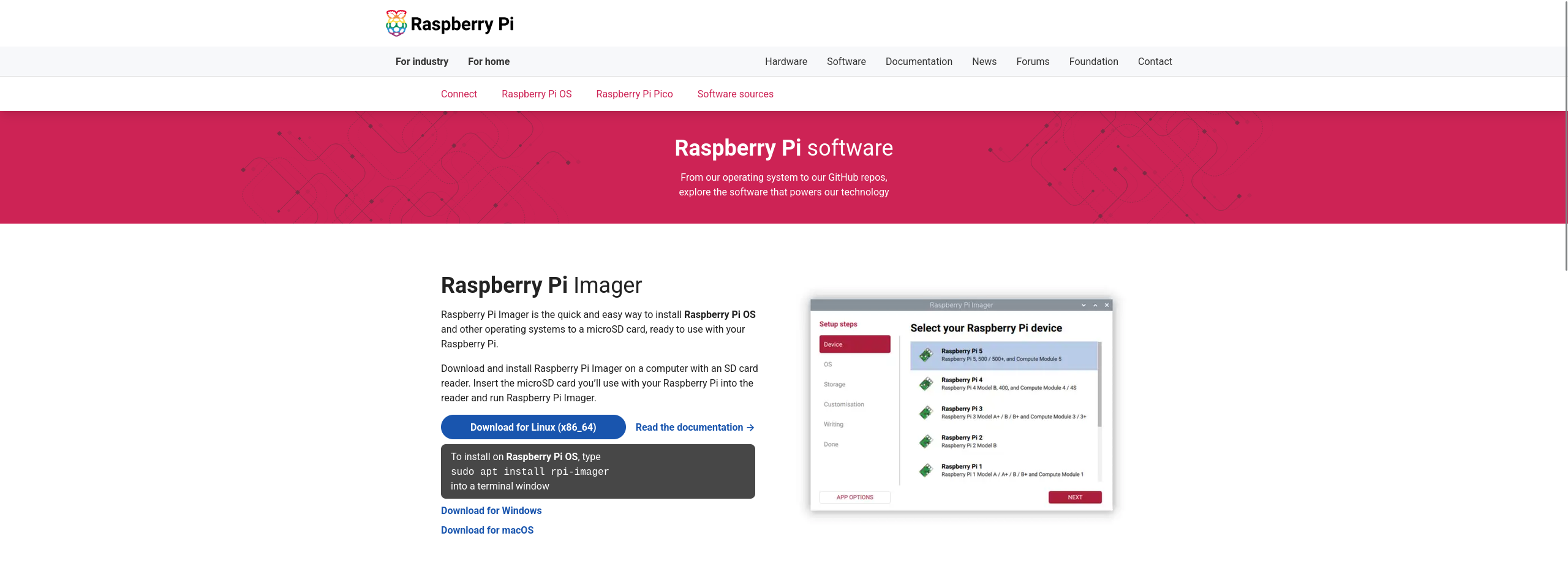This screenshot has width=1568, height=582.
Task: Select Raspberry Pi 4 device row
Action: point(1003,384)
